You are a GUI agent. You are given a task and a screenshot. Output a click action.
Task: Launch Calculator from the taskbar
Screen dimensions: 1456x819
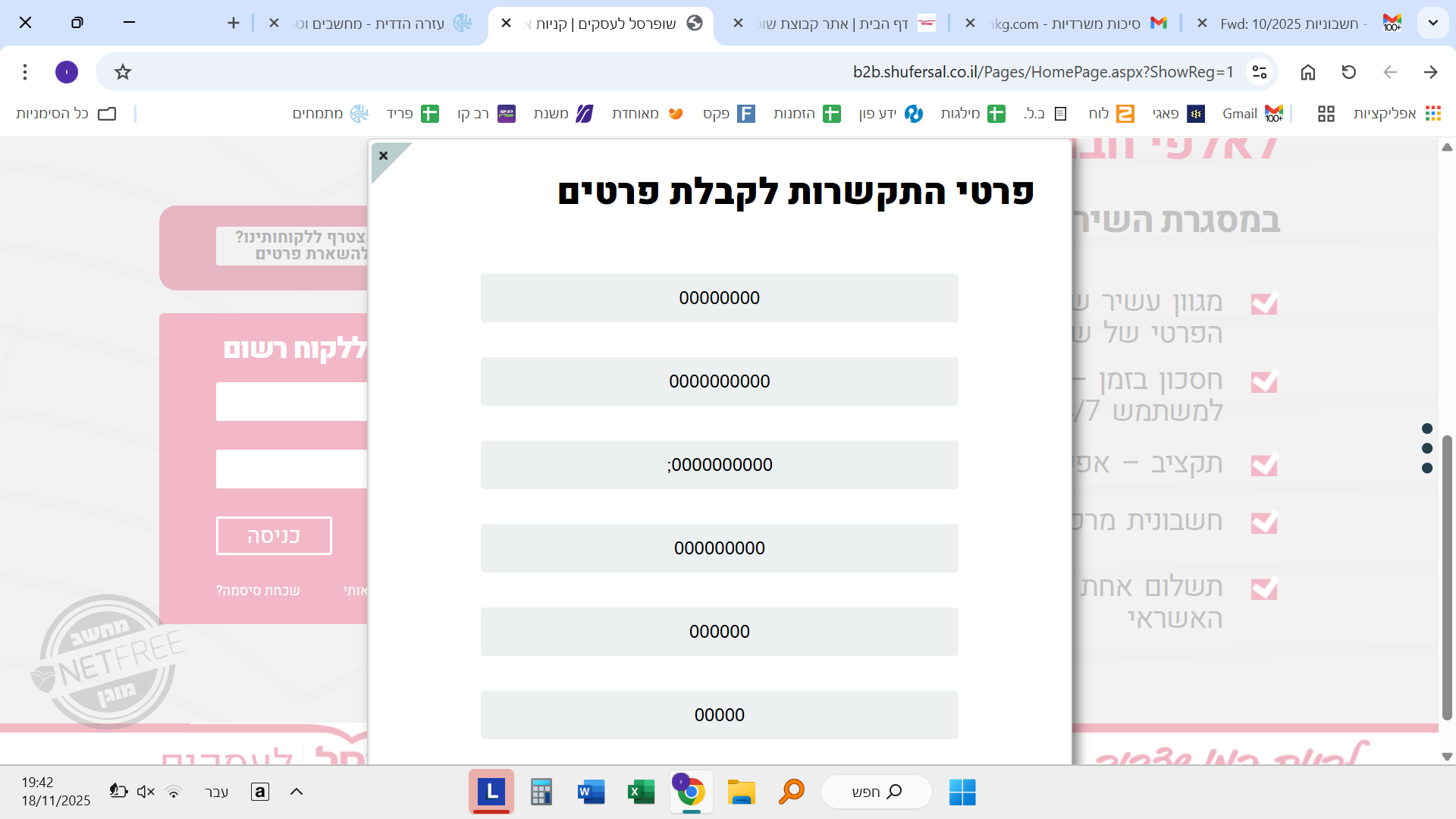(x=541, y=792)
